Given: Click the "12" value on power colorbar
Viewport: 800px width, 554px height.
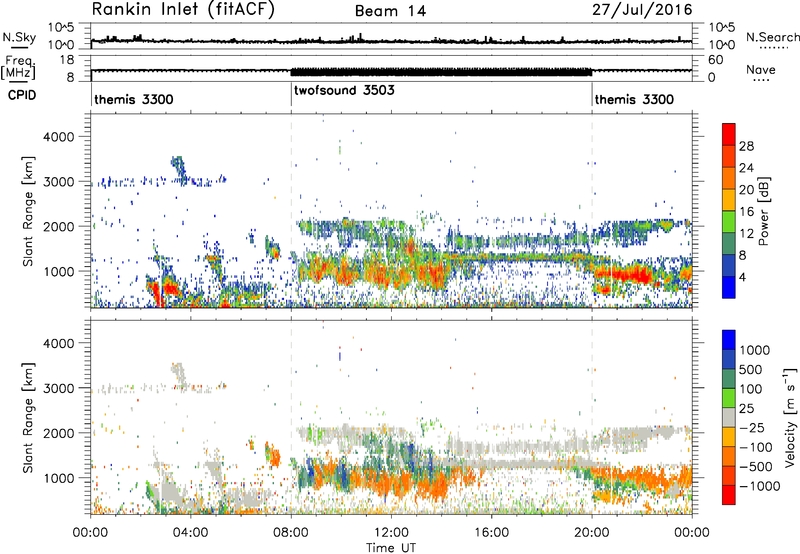Looking at the screenshot, I should point(746,234).
